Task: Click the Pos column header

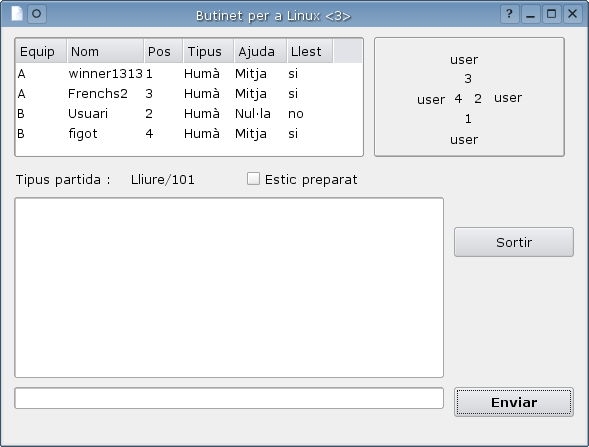Action: point(163,51)
